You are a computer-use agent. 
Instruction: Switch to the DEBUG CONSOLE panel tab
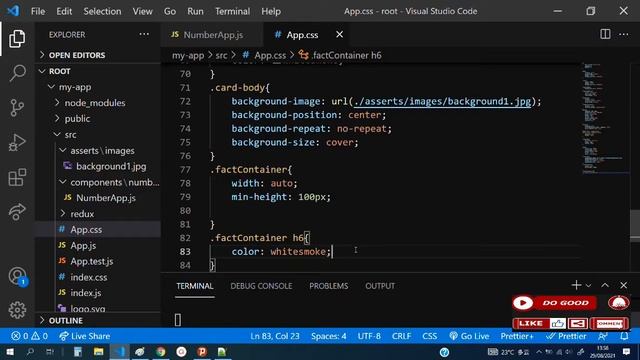tap(261, 286)
